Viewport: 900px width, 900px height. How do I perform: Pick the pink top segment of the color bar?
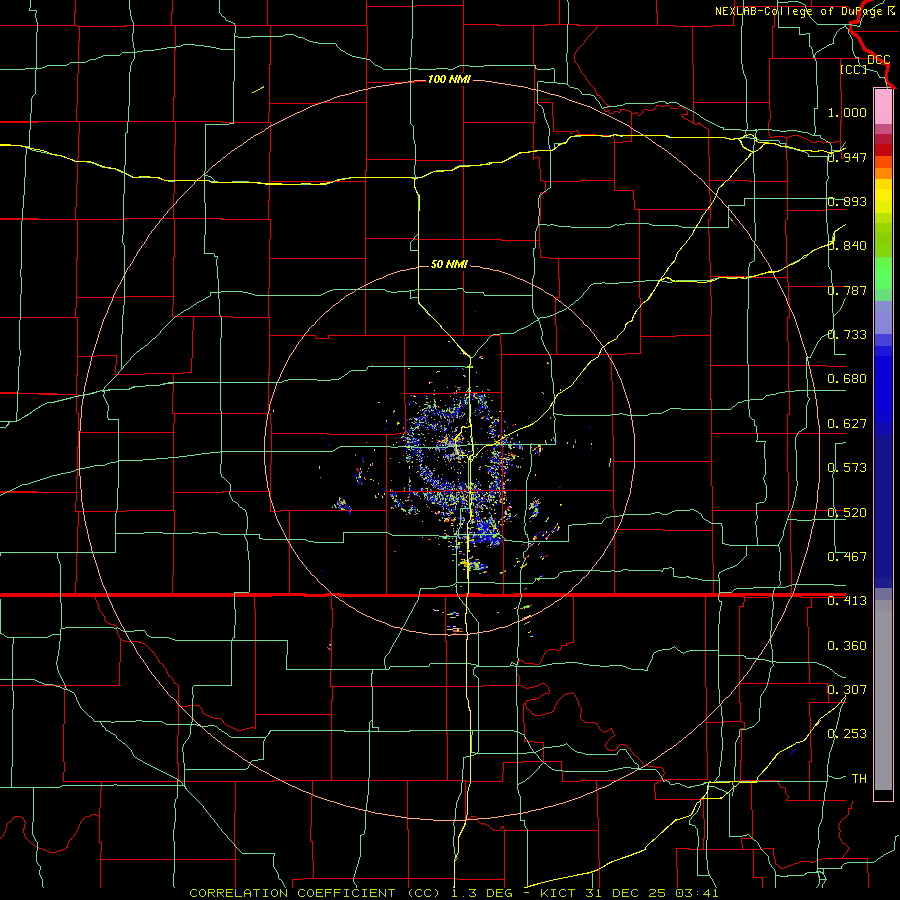(x=883, y=107)
